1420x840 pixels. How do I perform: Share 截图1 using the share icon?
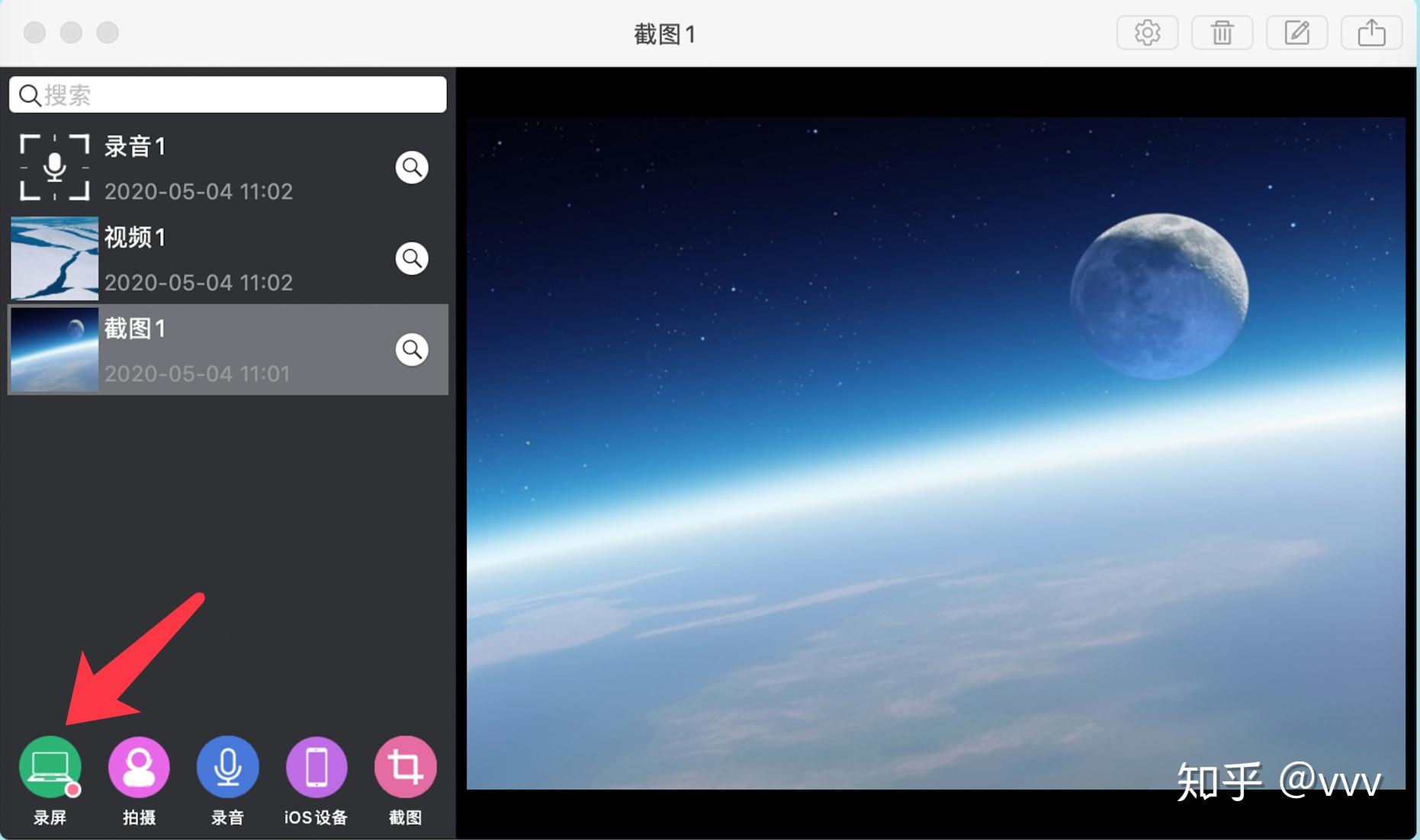click(1370, 32)
